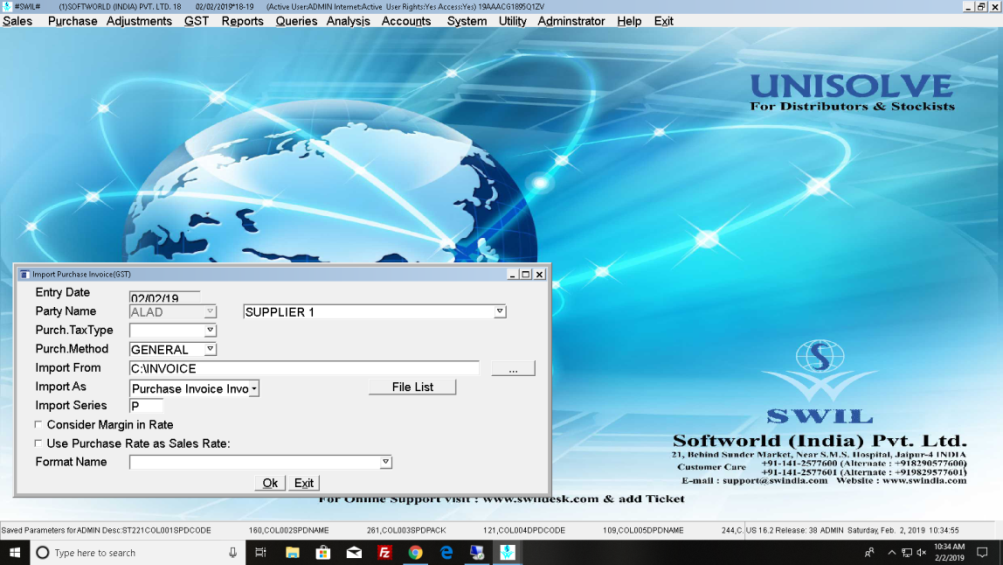Open the Utility menu

(x=512, y=21)
